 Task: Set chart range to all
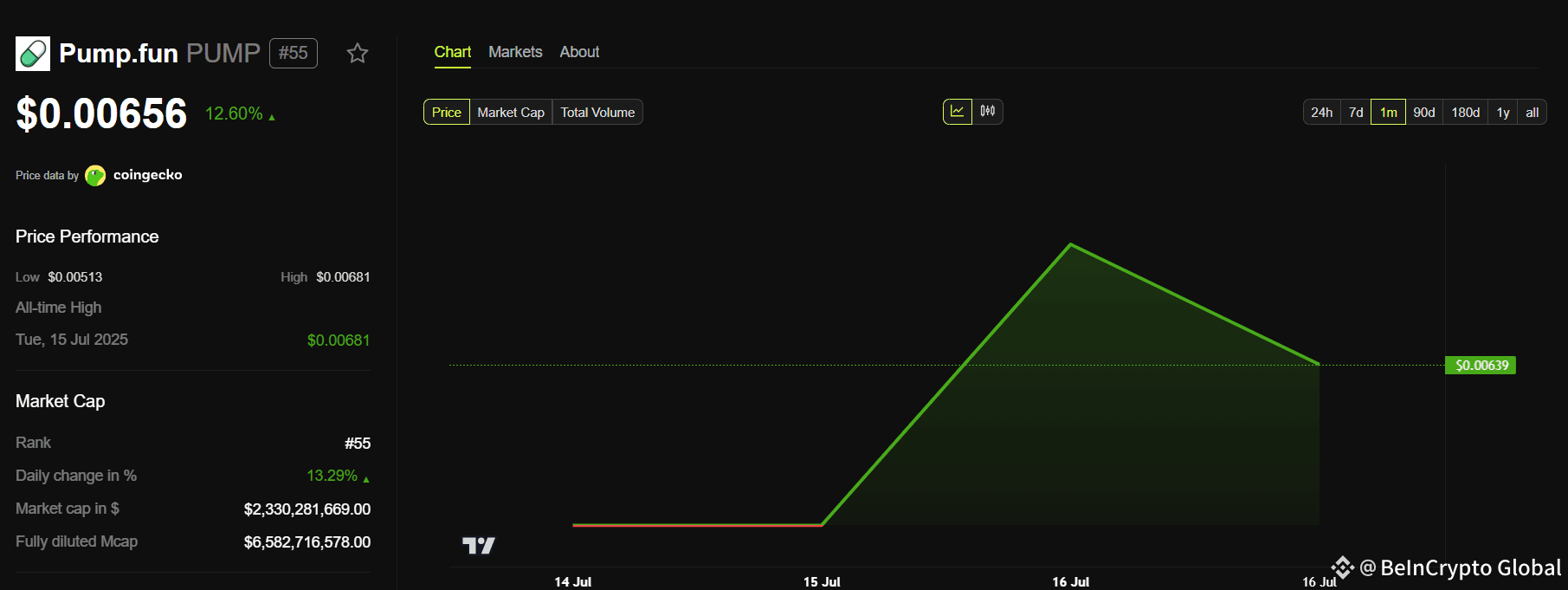1533,112
